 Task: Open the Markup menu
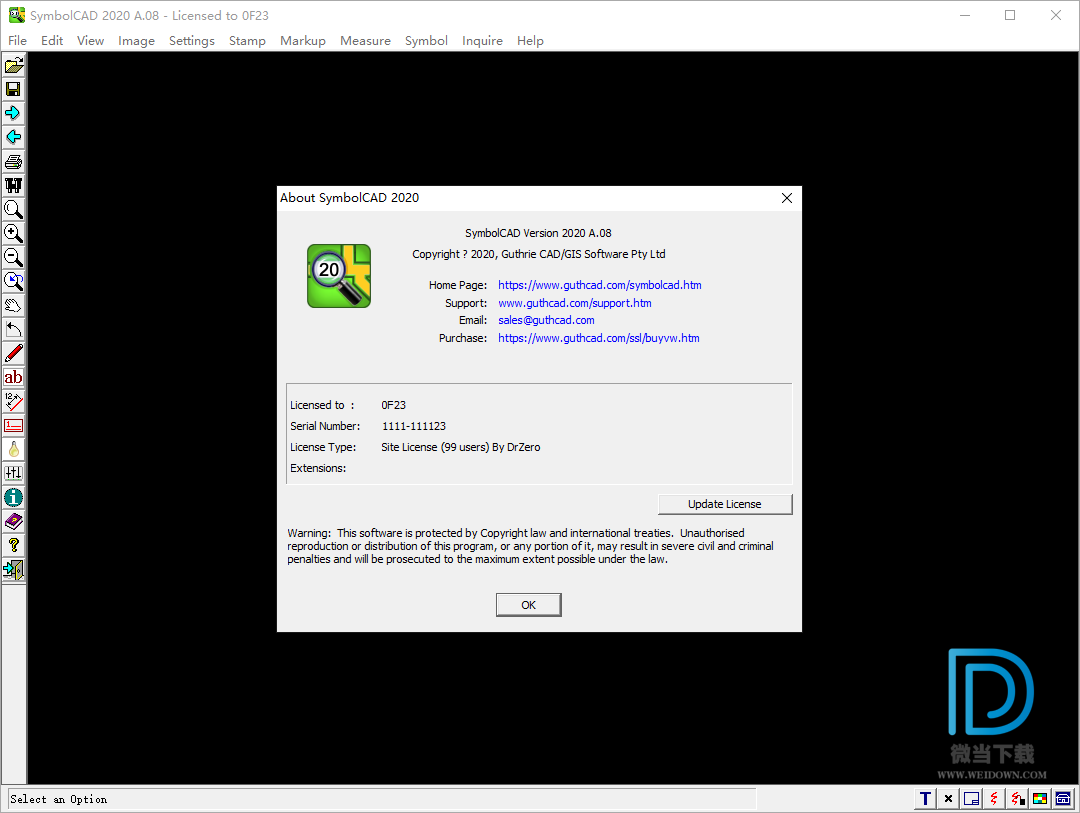(302, 41)
